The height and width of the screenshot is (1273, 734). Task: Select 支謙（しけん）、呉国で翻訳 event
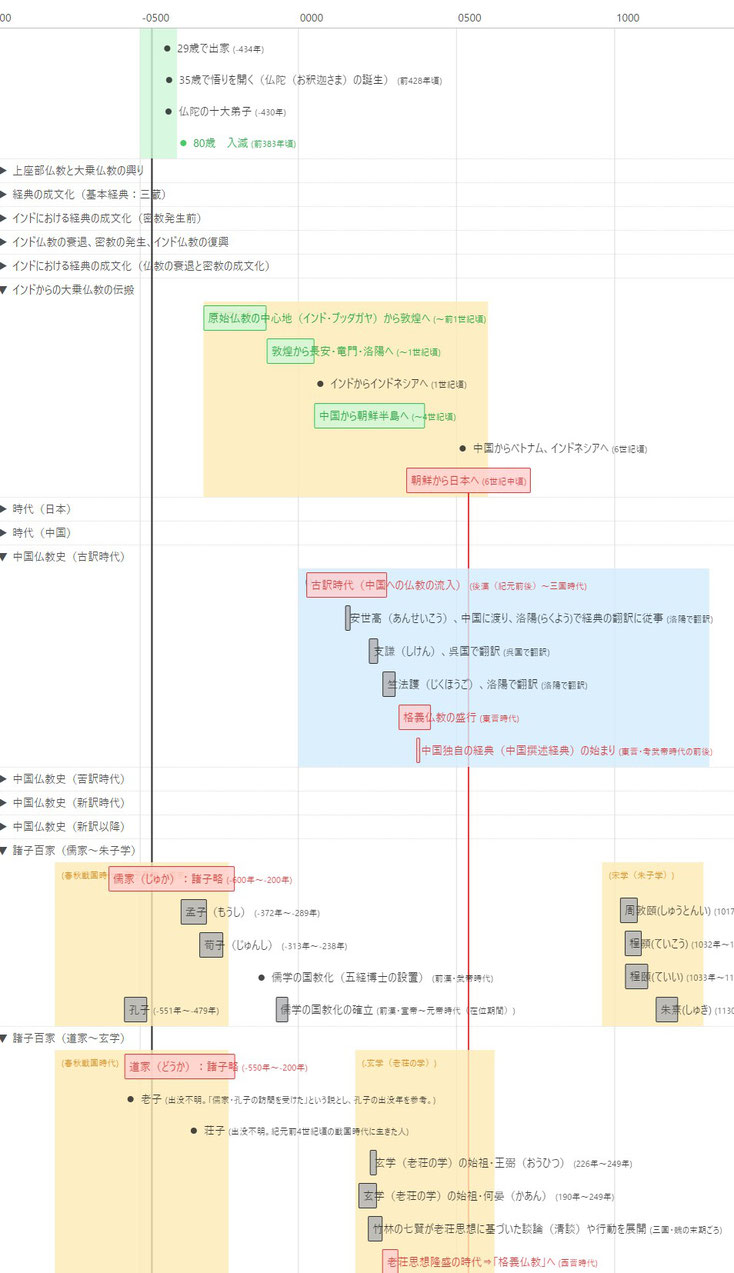click(374, 651)
